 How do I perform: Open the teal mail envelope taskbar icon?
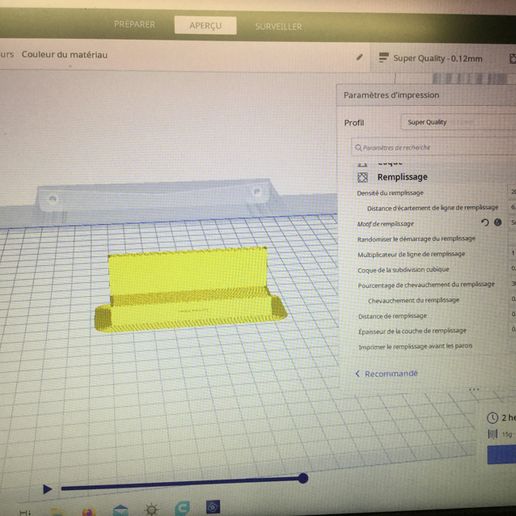120,510
